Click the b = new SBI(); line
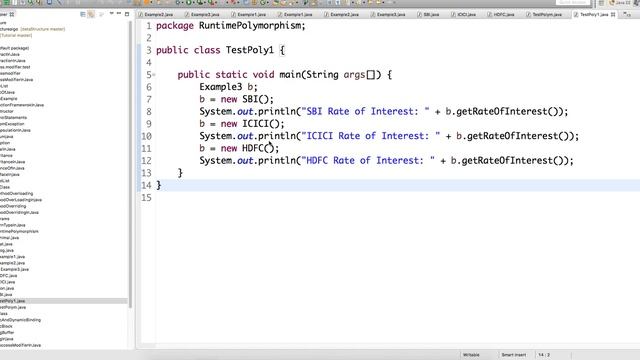The height and width of the screenshot is (360, 640). 236,99
